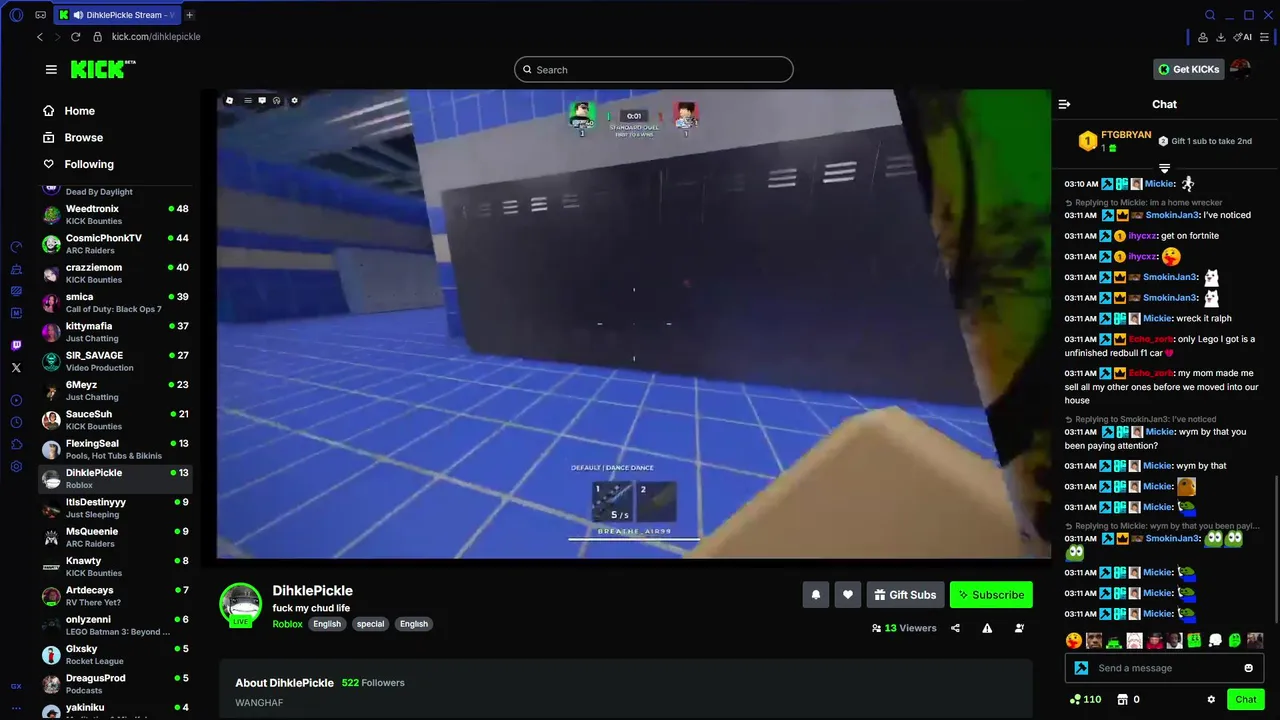
Task: Click the 522 Followers count
Action: tap(373, 683)
